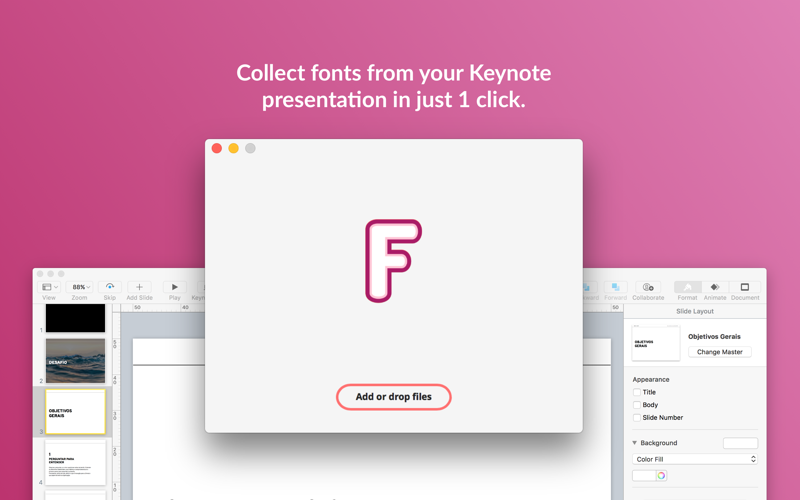
Task: Enable the Body checkbox under Appearance
Action: point(637,405)
